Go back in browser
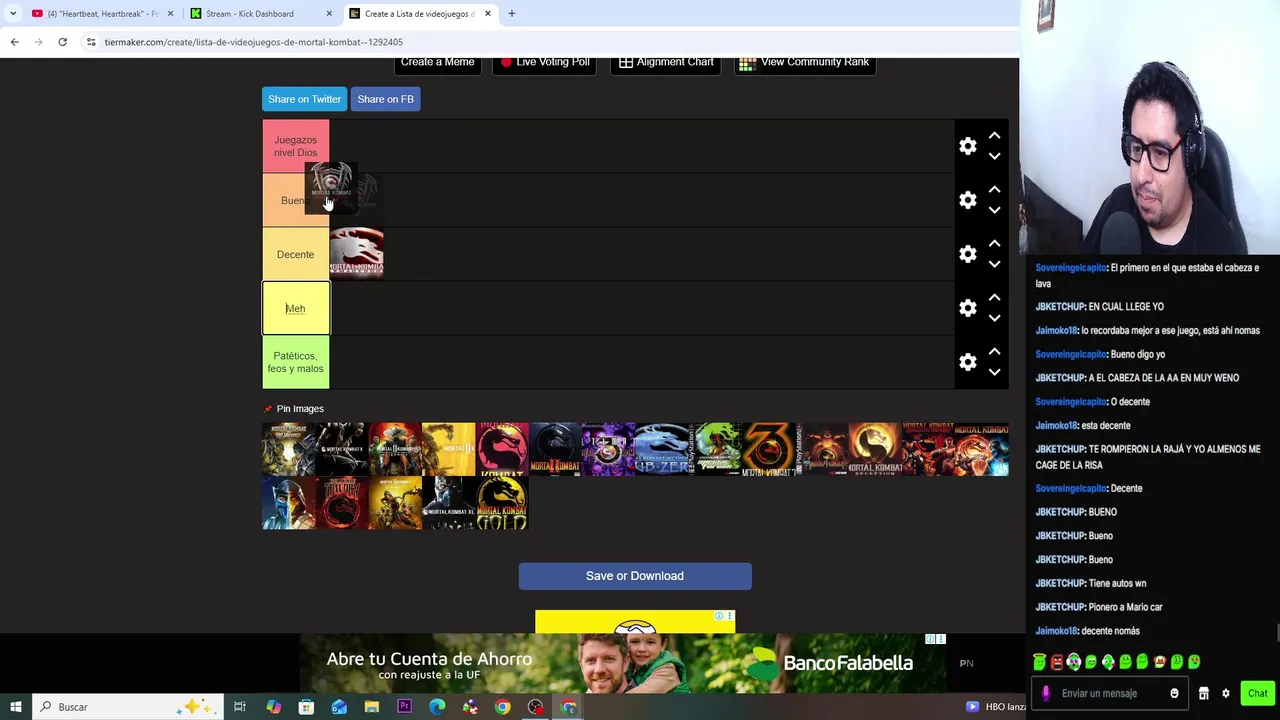The image size is (1280, 720). tap(14, 42)
